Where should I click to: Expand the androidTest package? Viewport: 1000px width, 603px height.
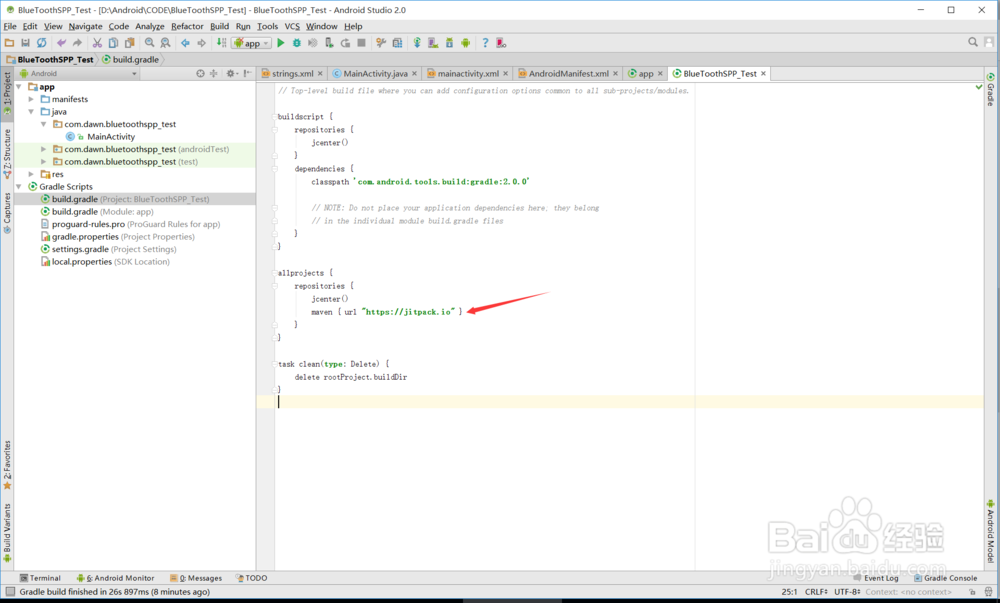(x=43, y=149)
